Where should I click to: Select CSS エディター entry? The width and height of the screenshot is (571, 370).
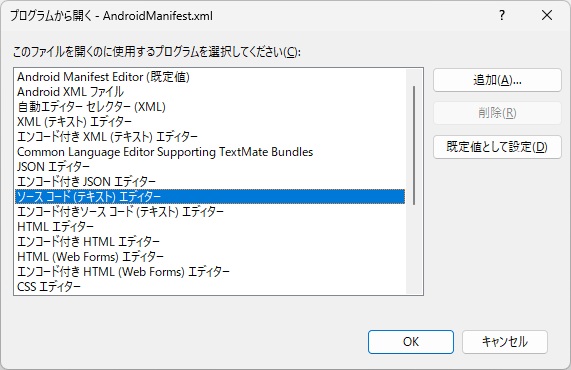coord(210,287)
